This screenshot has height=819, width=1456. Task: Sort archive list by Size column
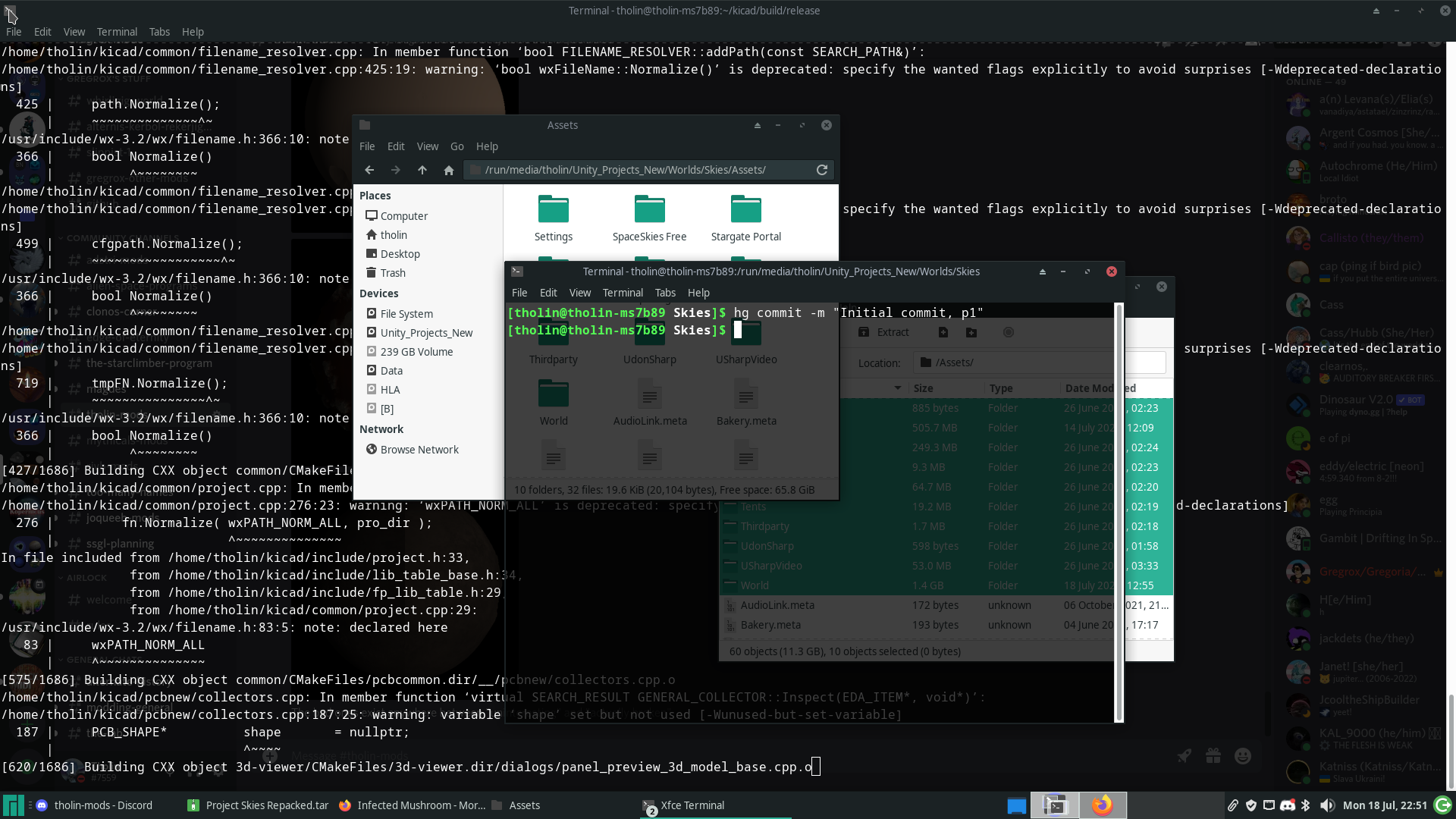click(923, 388)
